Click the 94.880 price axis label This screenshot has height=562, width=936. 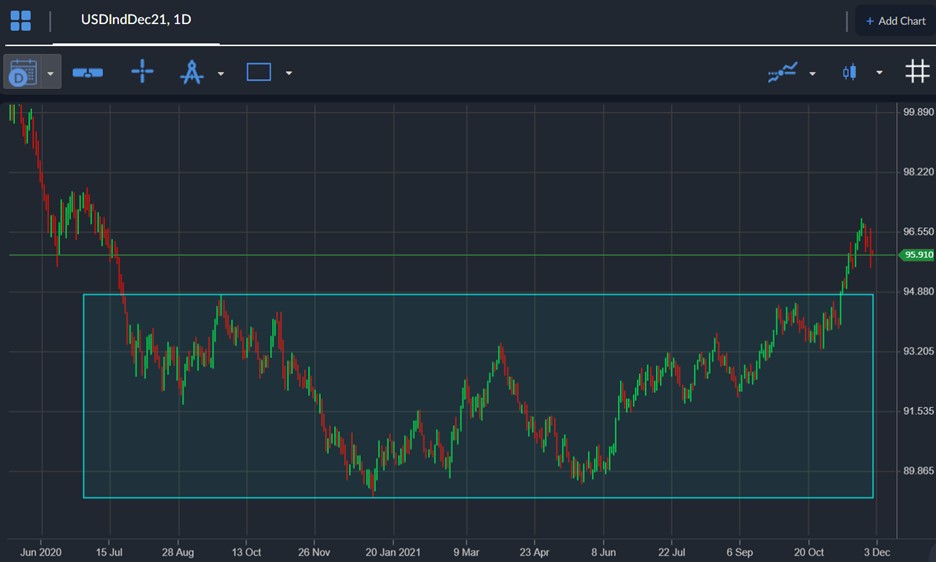pyautogui.click(x=918, y=291)
